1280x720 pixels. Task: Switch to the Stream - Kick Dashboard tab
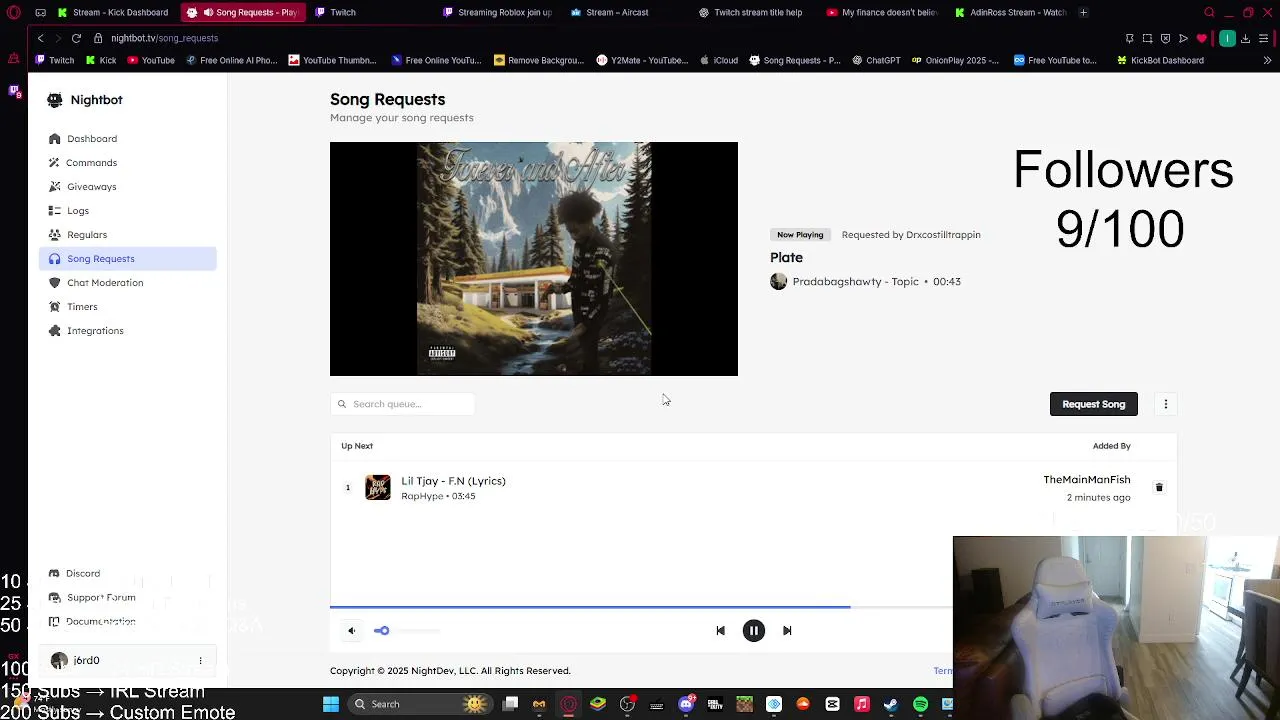[x=113, y=12]
